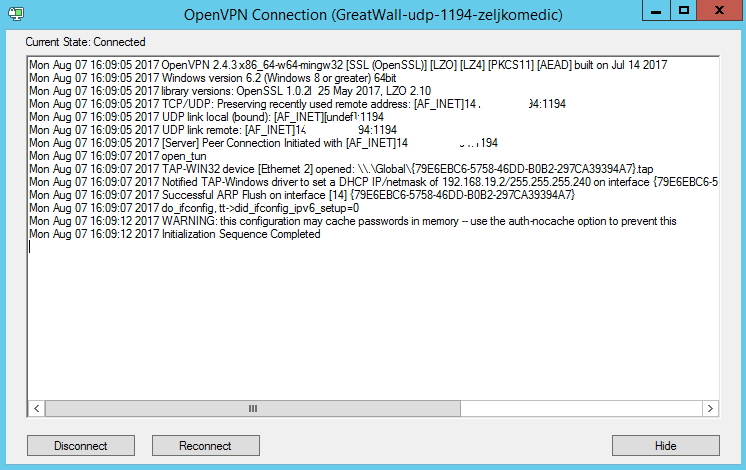The image size is (746, 470).
Task: Click the 'do_ifconfig' log line
Action: coord(194,208)
